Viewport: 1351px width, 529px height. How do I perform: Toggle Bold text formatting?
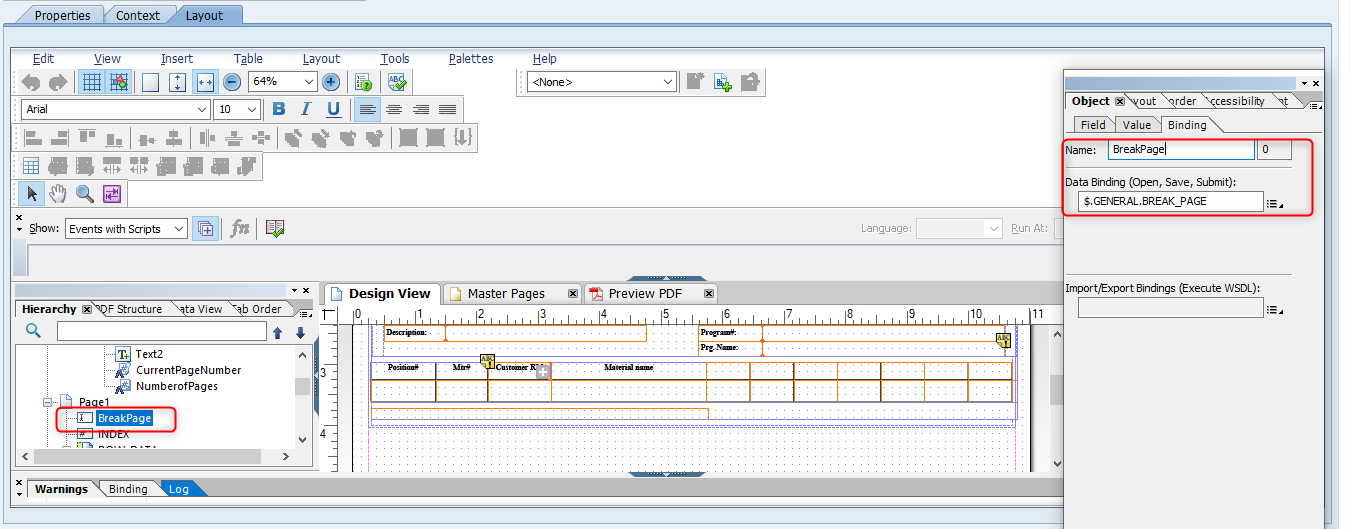coord(279,109)
